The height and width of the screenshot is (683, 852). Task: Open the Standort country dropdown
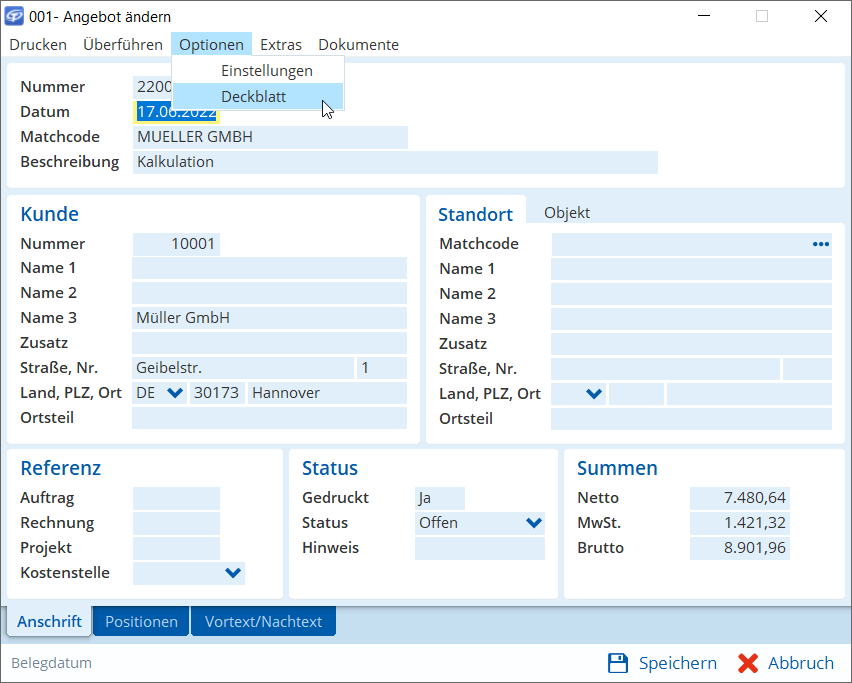tap(593, 394)
